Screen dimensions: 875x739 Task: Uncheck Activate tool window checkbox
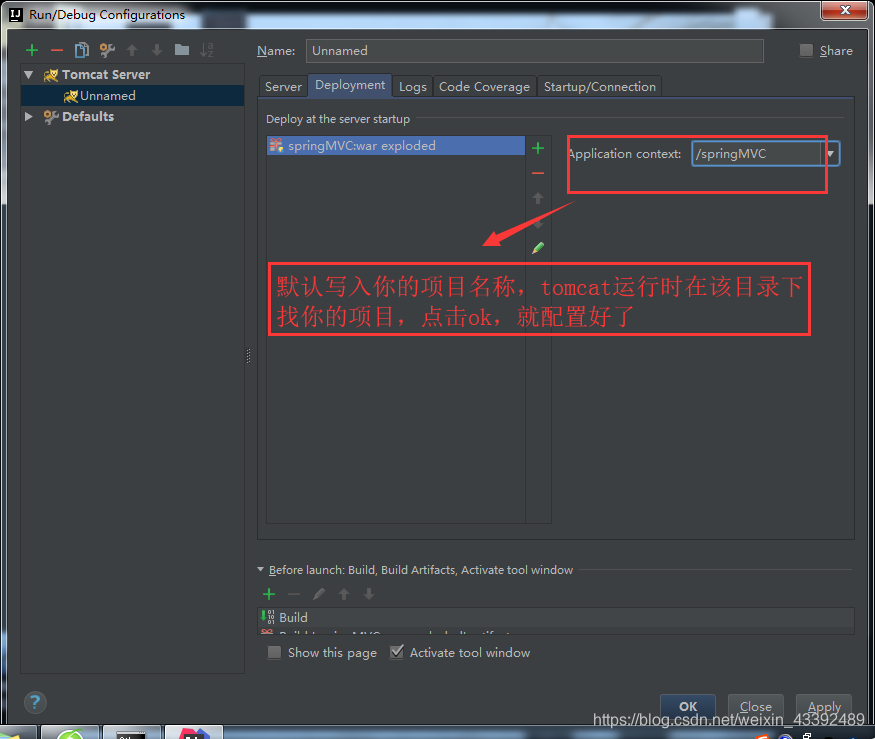[x=397, y=652]
